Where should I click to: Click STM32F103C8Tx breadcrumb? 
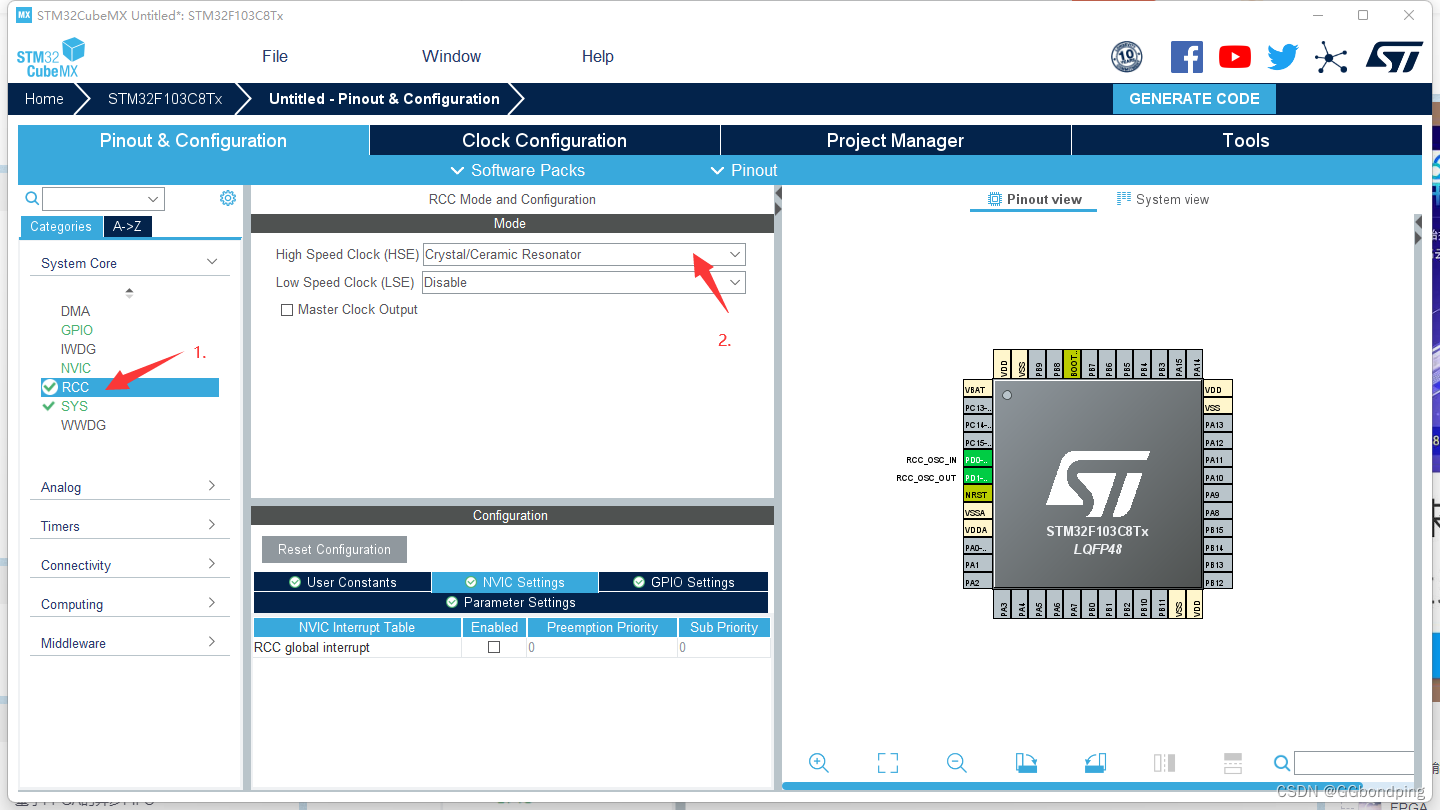165,99
